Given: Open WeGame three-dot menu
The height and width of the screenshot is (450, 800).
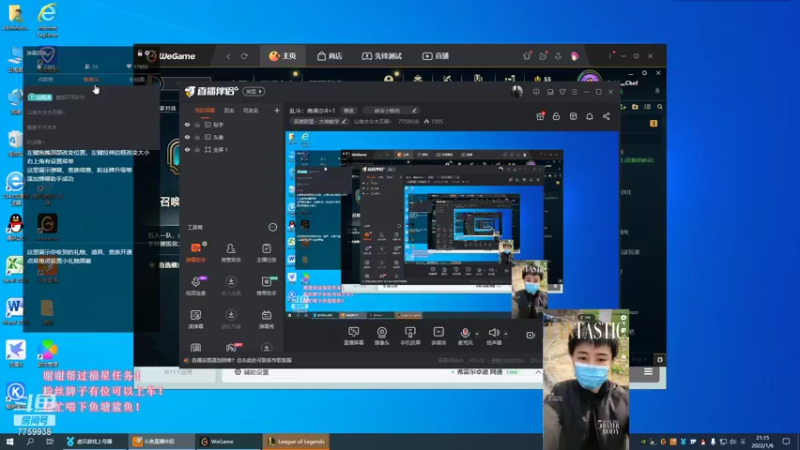Looking at the screenshot, I should 610,56.
